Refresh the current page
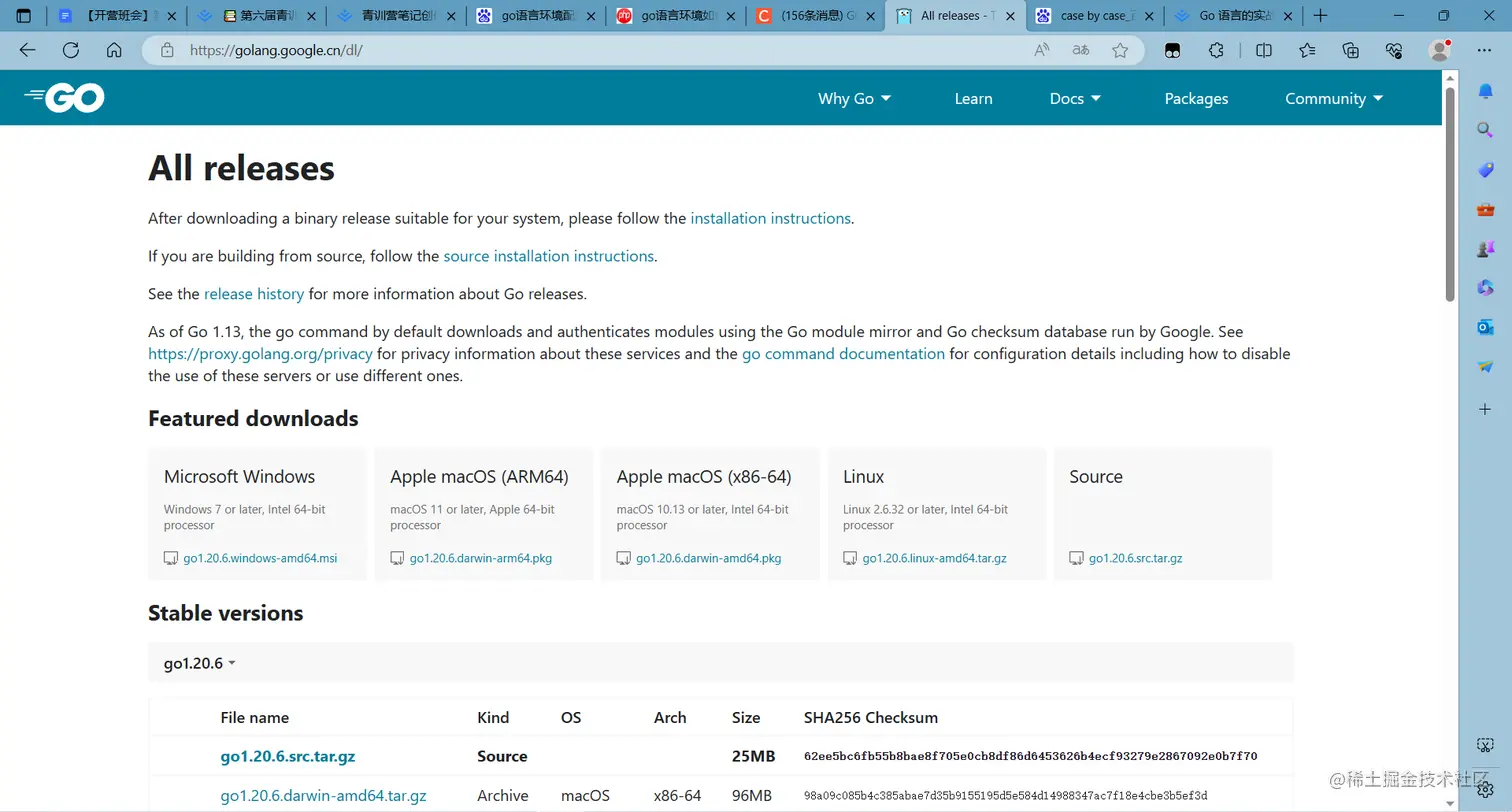The image size is (1512, 812). point(71,50)
